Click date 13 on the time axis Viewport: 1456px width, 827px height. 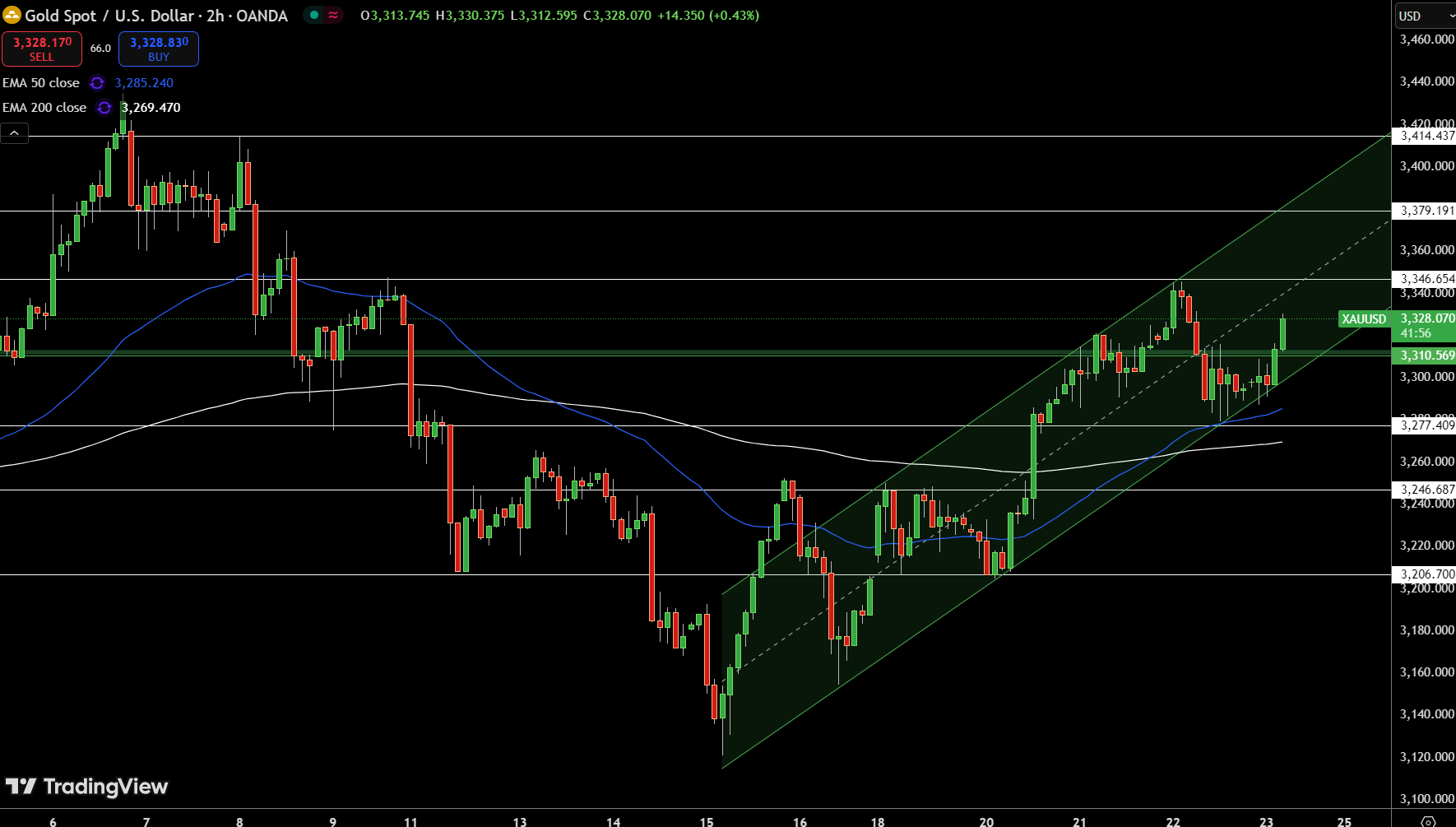click(x=519, y=821)
